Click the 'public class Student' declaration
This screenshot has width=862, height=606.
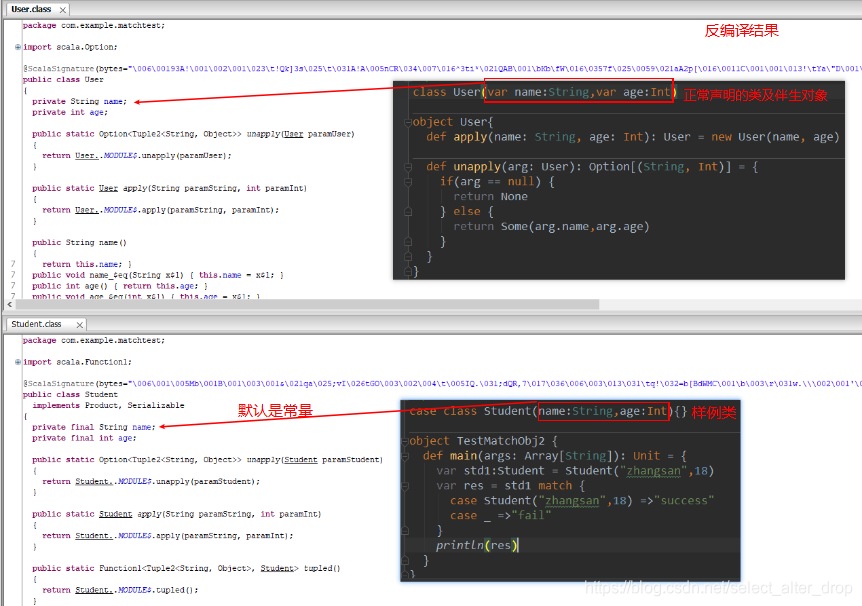[70, 395]
